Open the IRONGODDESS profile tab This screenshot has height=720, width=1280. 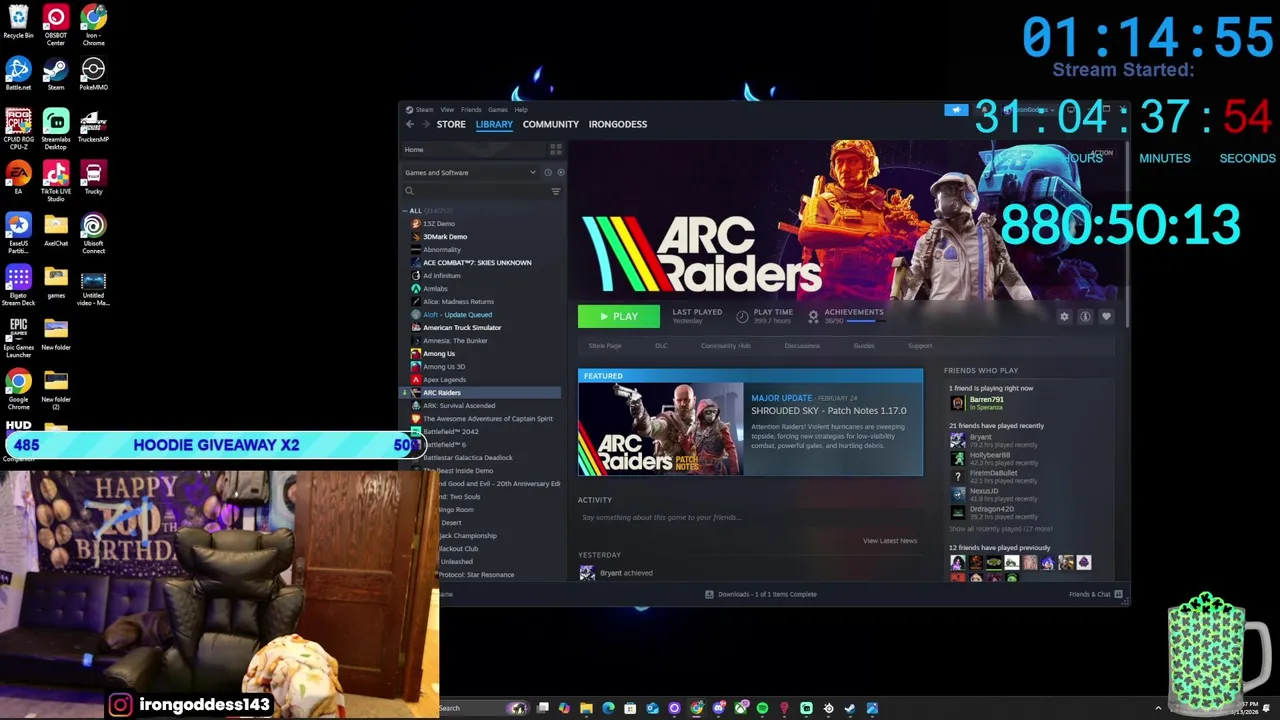(618, 124)
